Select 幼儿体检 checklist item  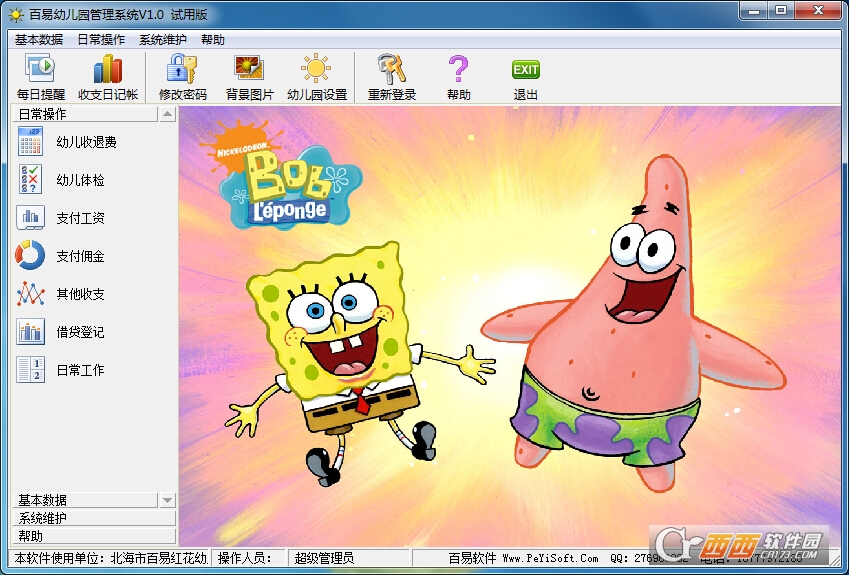80,180
